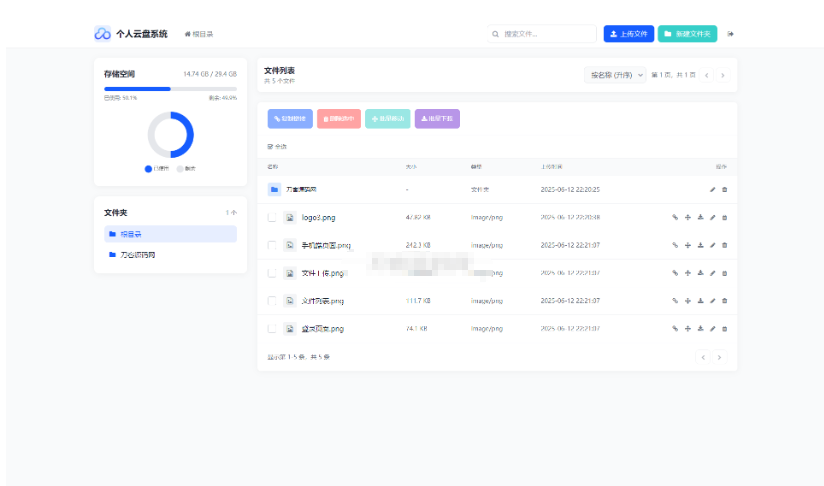Tick the checkbox next to logo3.png
The image size is (824, 486).
pos(272,217)
